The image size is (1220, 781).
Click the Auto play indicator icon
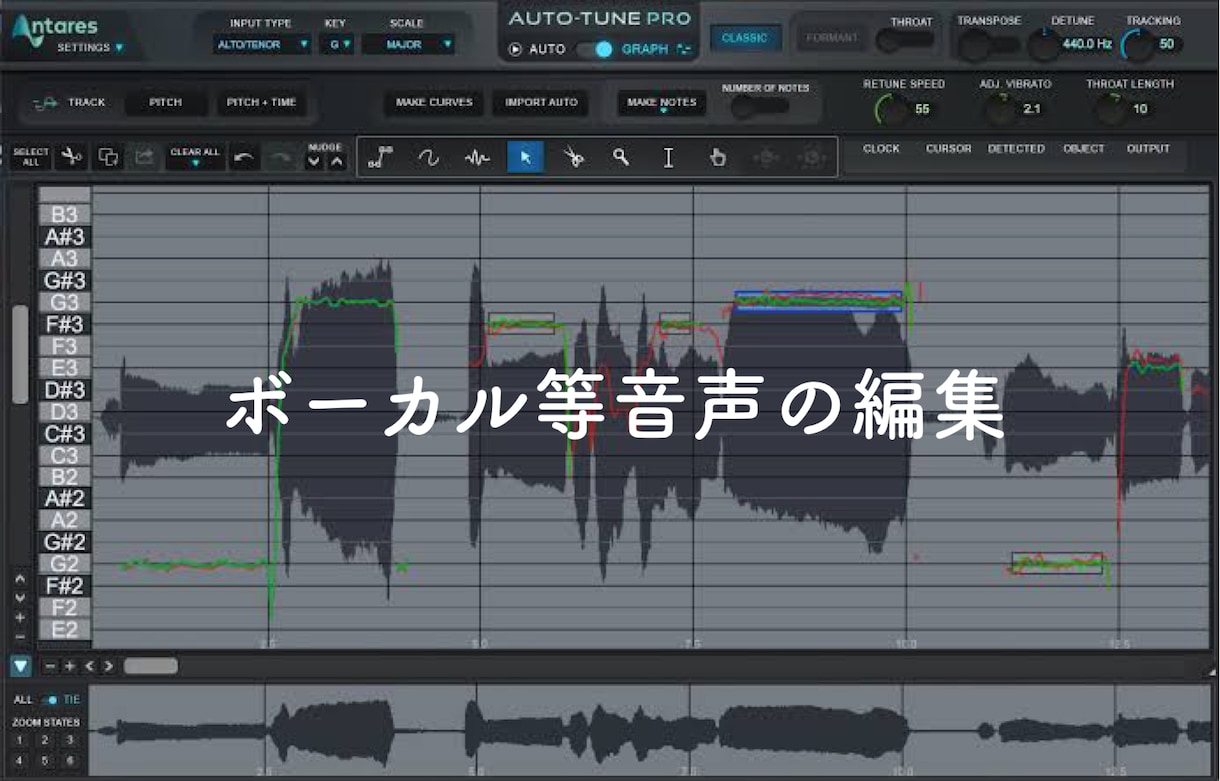pyautogui.click(x=516, y=49)
